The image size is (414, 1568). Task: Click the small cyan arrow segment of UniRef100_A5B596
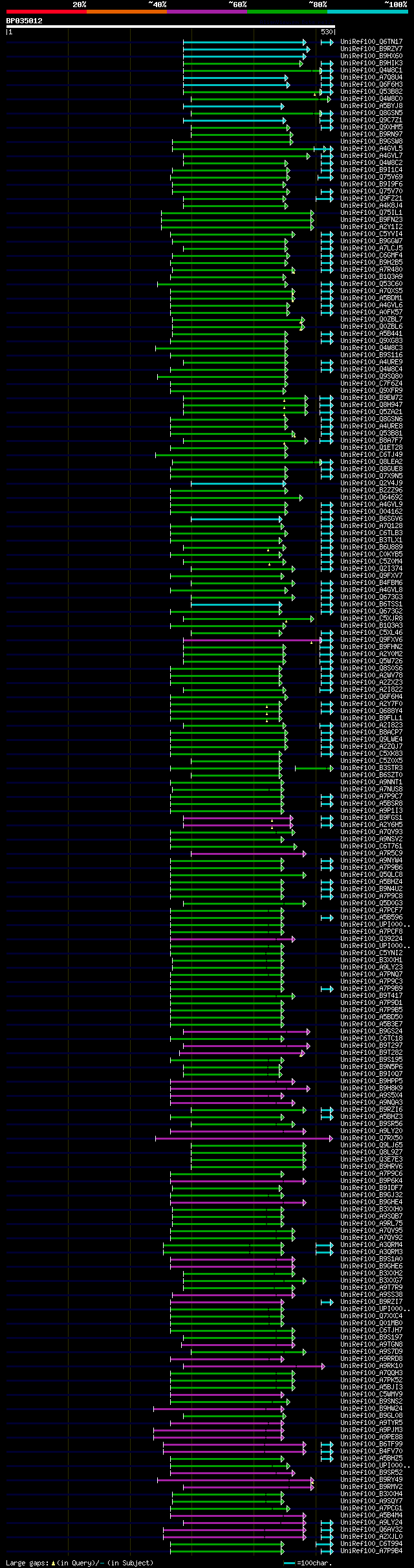click(327, 918)
